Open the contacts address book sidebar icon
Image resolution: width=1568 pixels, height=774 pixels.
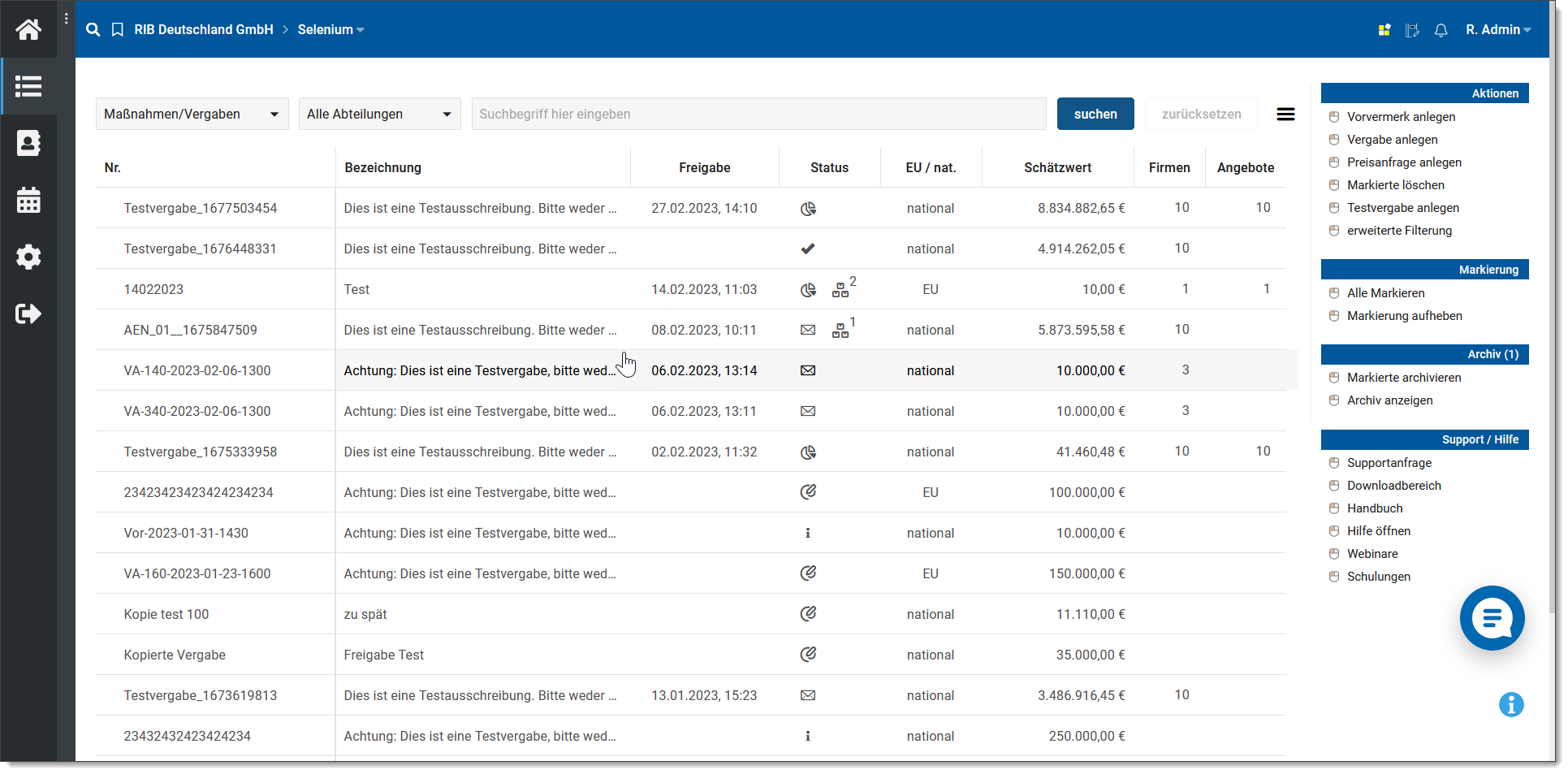(x=28, y=144)
